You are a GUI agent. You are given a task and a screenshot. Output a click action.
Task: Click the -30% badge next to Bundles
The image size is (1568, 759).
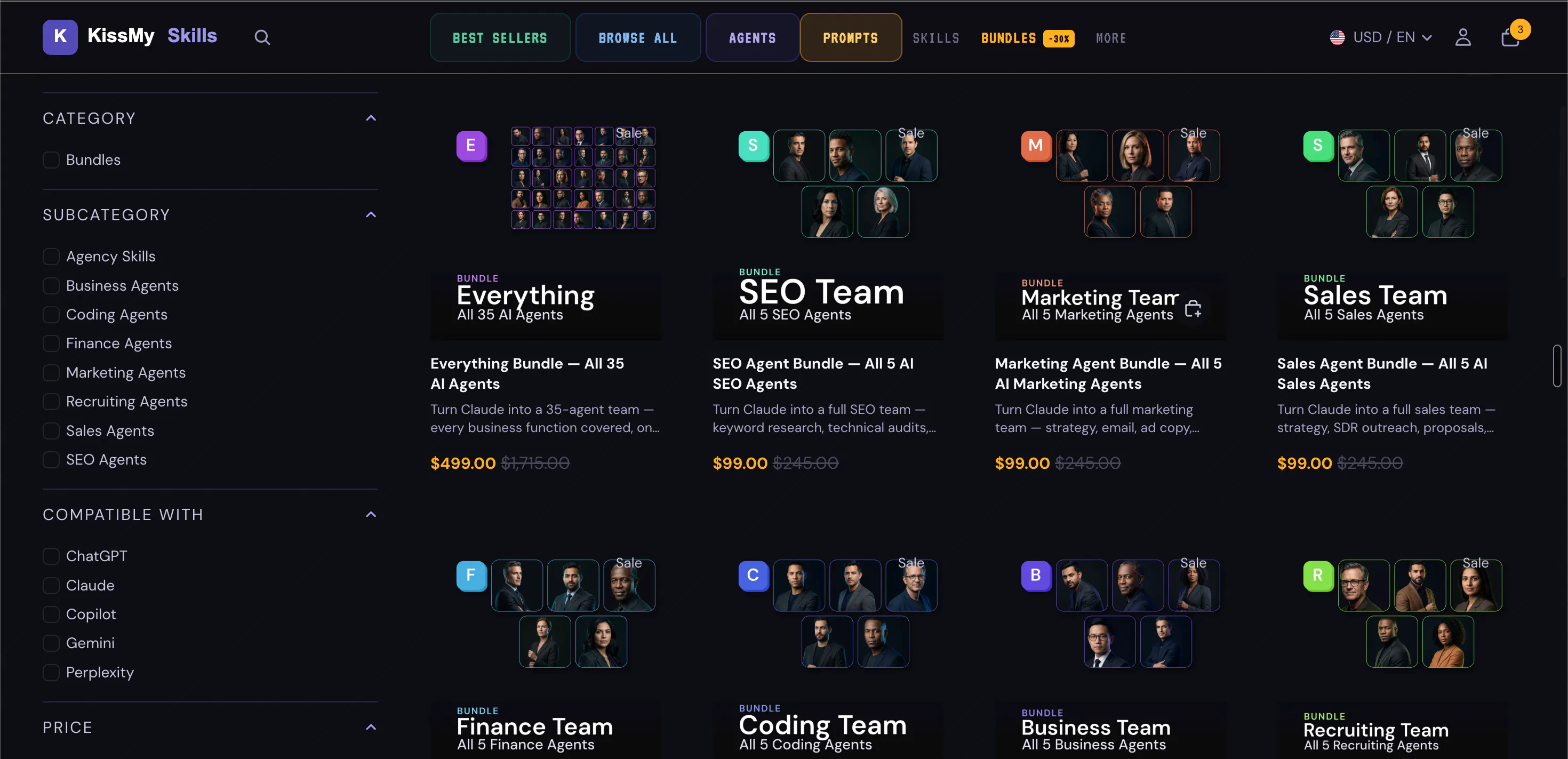pyautogui.click(x=1059, y=38)
